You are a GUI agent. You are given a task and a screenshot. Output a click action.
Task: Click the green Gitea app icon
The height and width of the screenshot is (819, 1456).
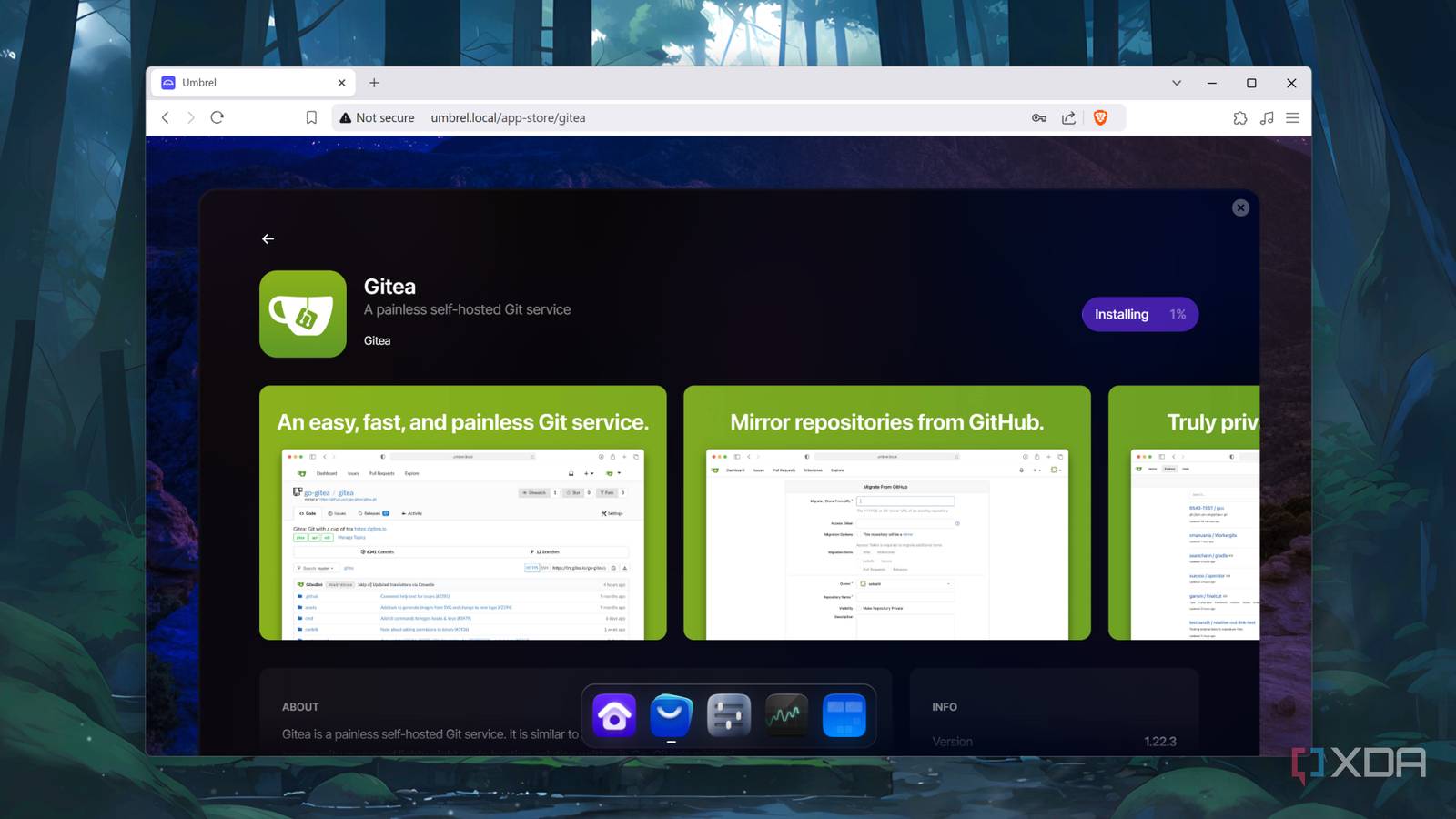[302, 313]
